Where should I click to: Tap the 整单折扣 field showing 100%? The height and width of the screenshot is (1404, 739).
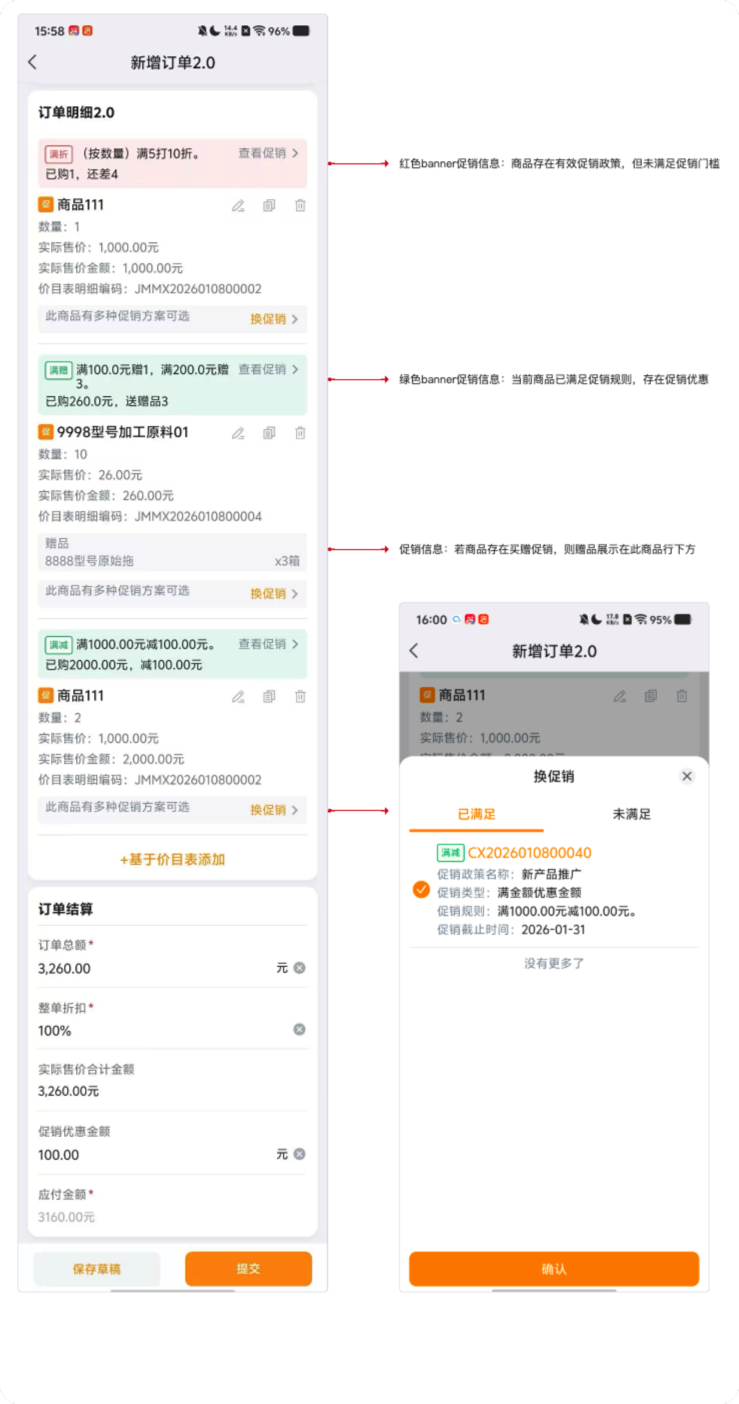[172, 1030]
